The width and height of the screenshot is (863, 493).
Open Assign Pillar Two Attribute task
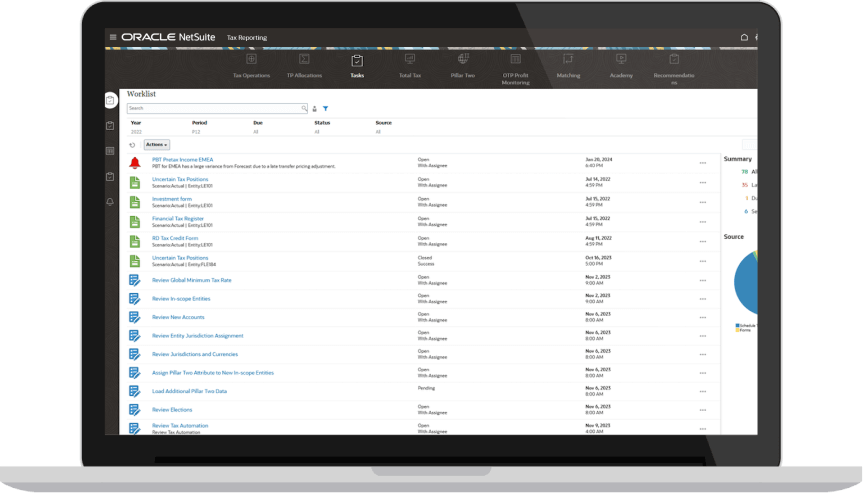(213, 373)
